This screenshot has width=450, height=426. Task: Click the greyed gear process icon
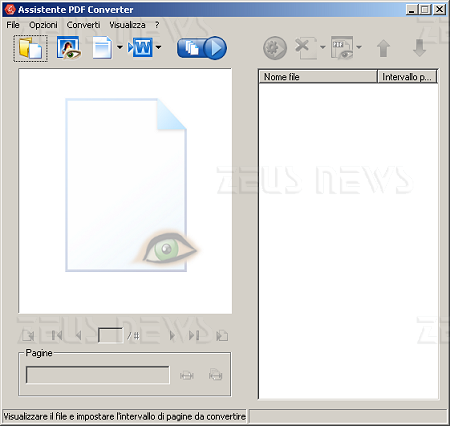[x=275, y=48]
